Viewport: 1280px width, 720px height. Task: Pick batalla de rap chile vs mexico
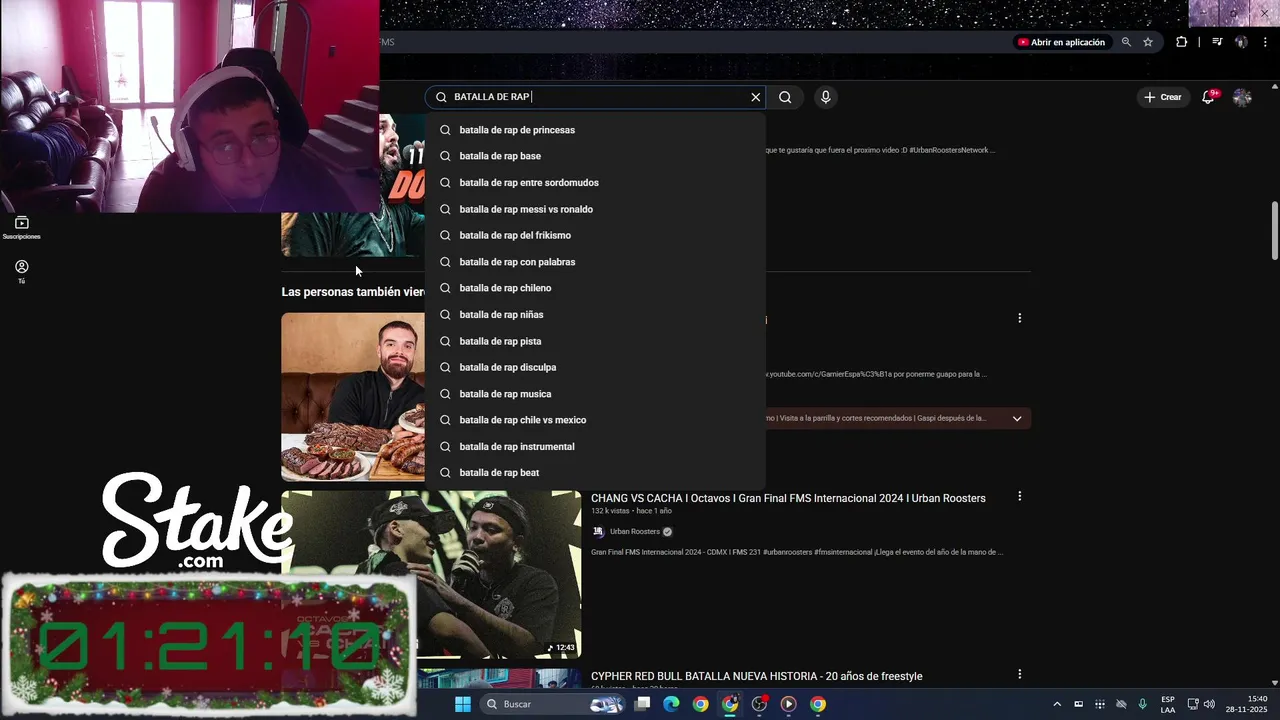595,420
